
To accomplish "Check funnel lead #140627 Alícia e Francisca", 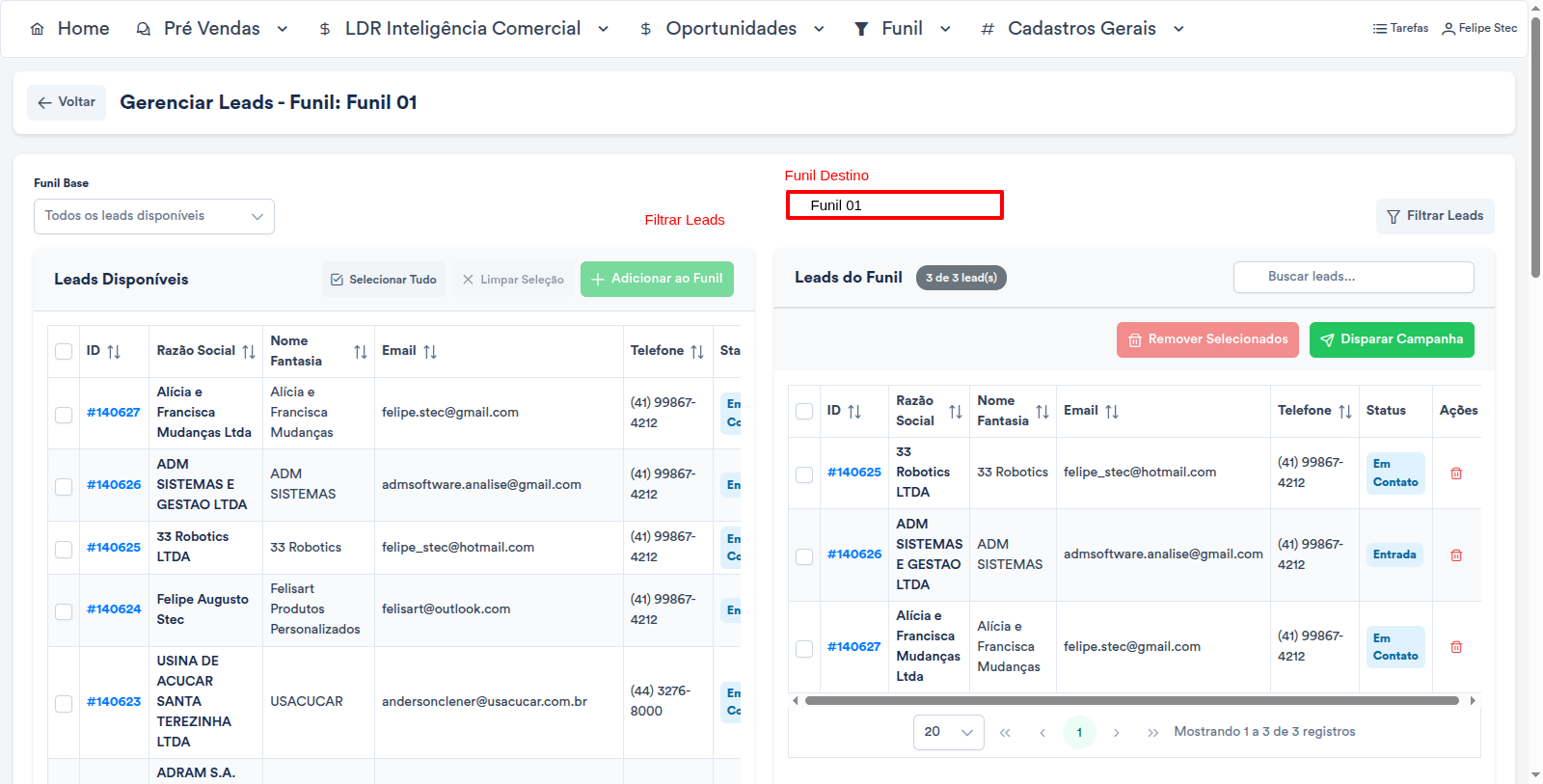I will [x=804, y=649].
